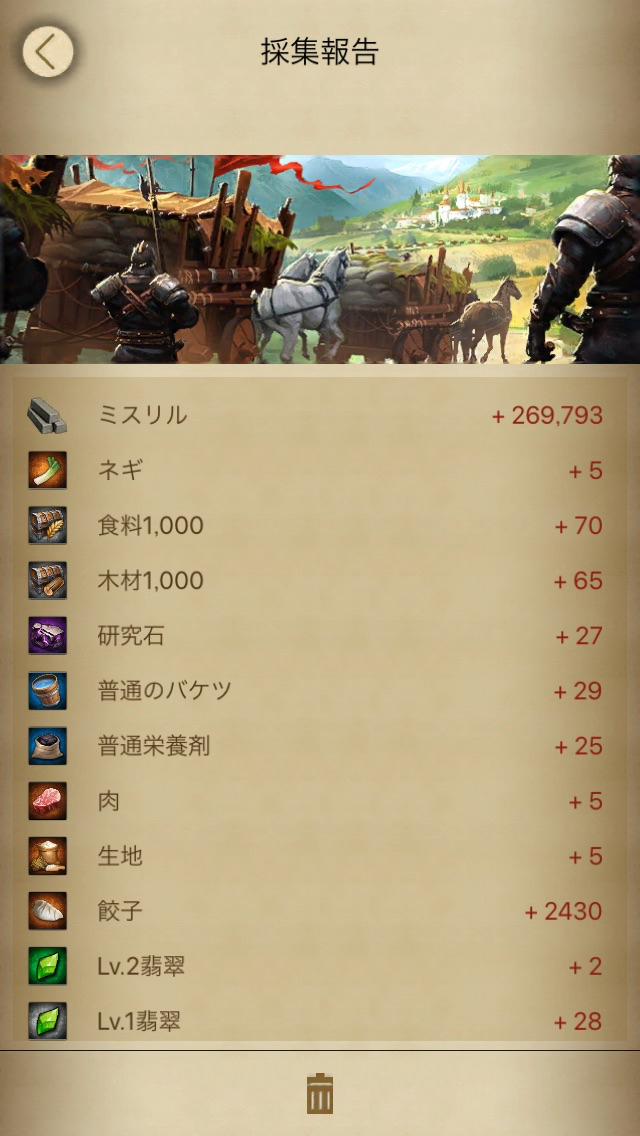Tap the Lv.1翡翠 gem icon
This screenshot has width=640, height=1136.
47,1022
